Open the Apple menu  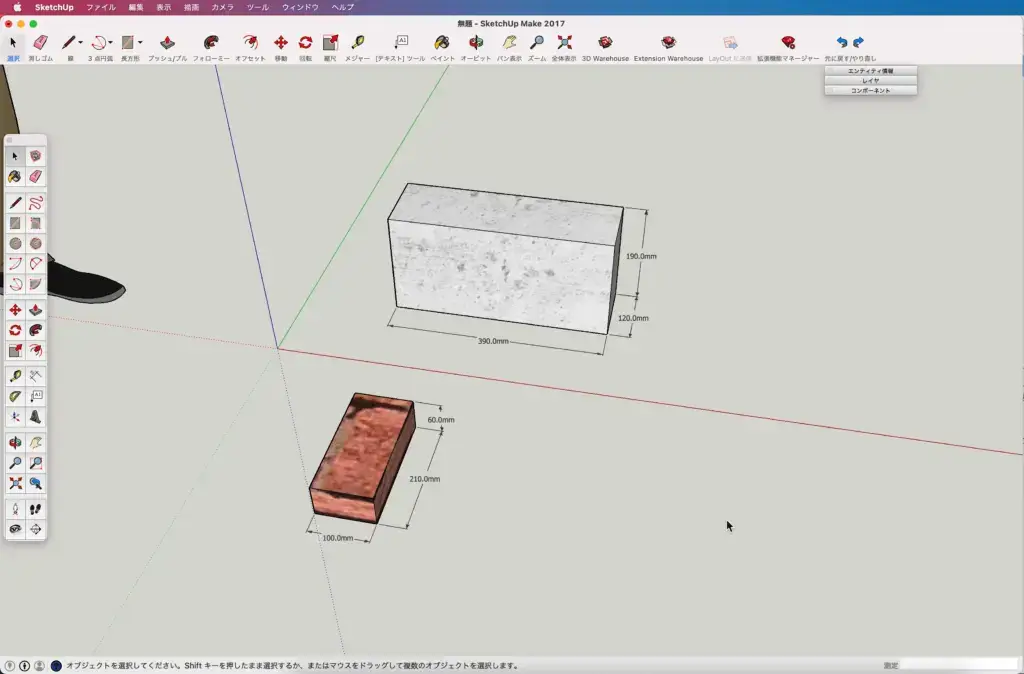pyautogui.click(x=18, y=7)
